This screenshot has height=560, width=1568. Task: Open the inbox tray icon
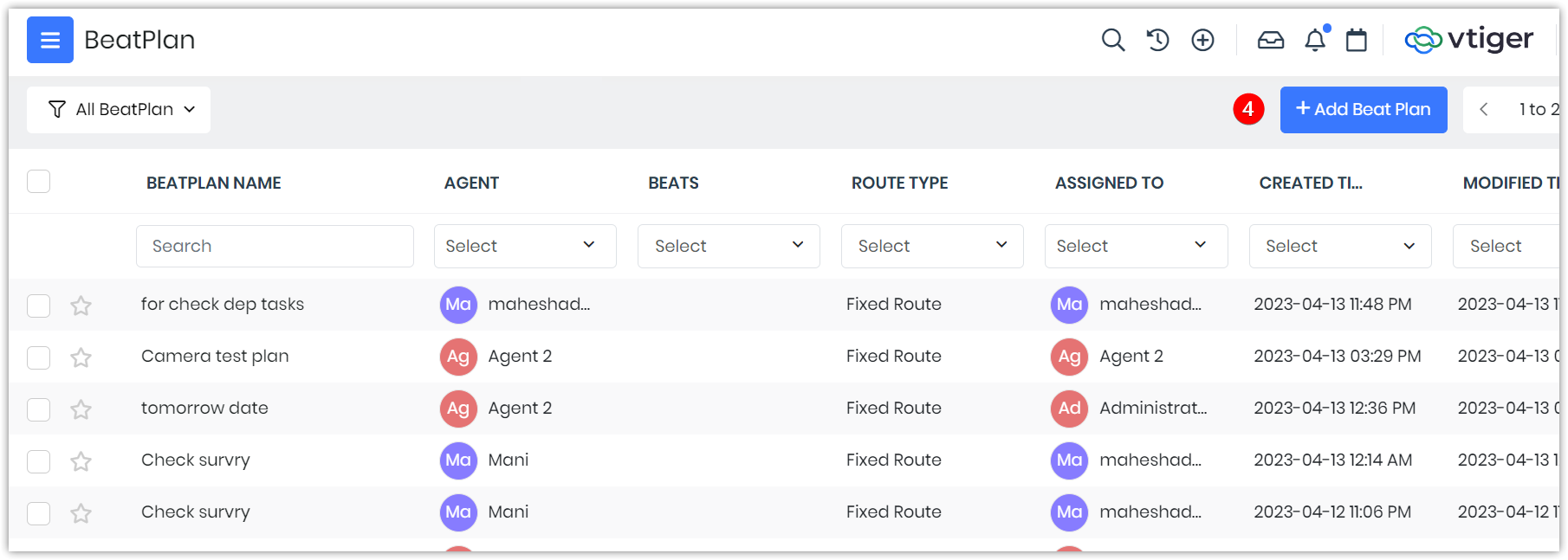tap(1271, 40)
